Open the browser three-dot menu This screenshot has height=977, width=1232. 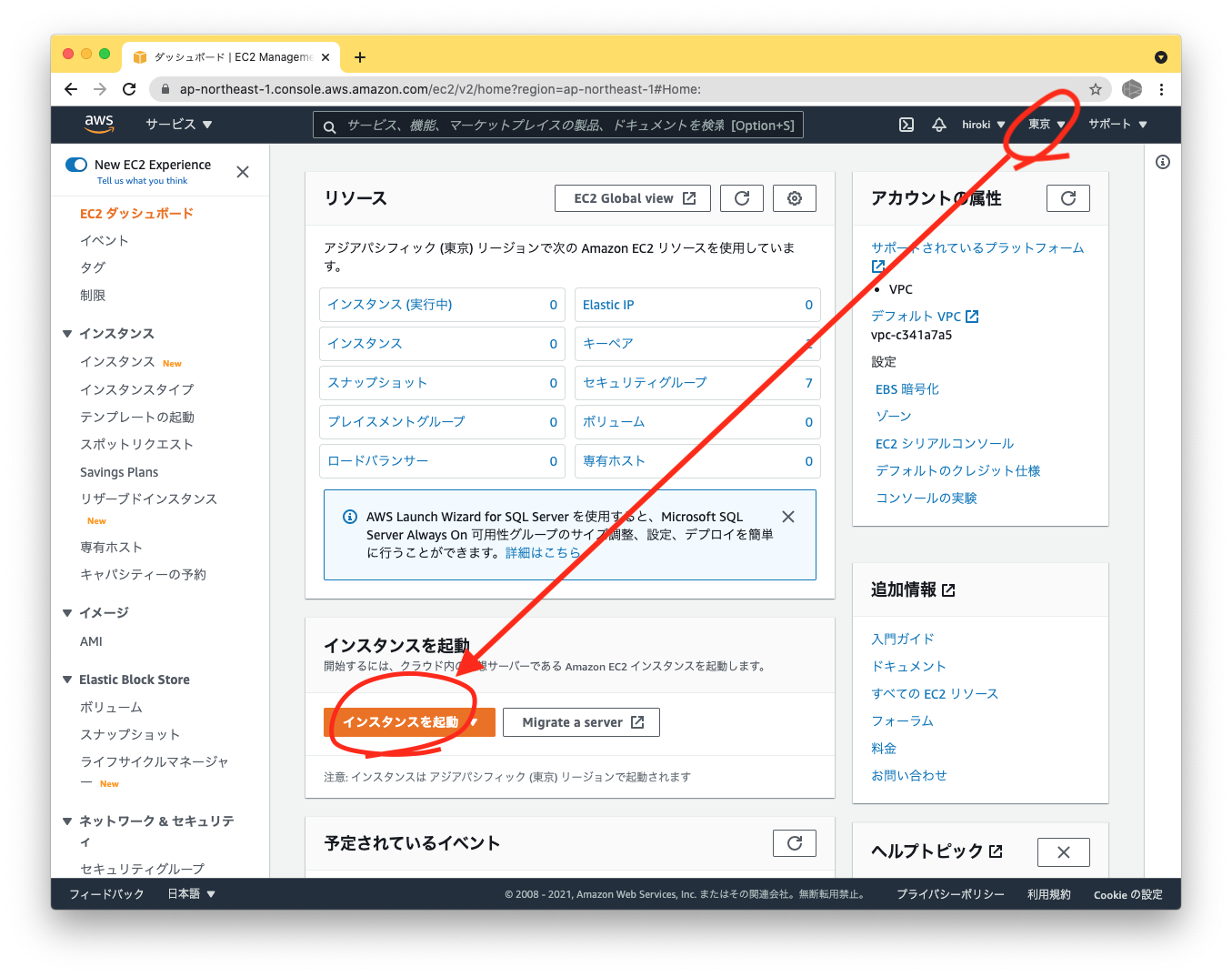(x=1161, y=89)
